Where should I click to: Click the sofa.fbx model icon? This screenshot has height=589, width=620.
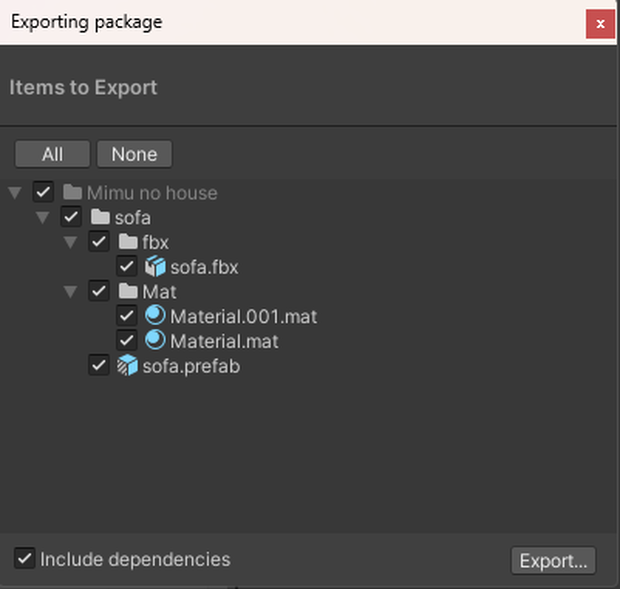click(155, 266)
